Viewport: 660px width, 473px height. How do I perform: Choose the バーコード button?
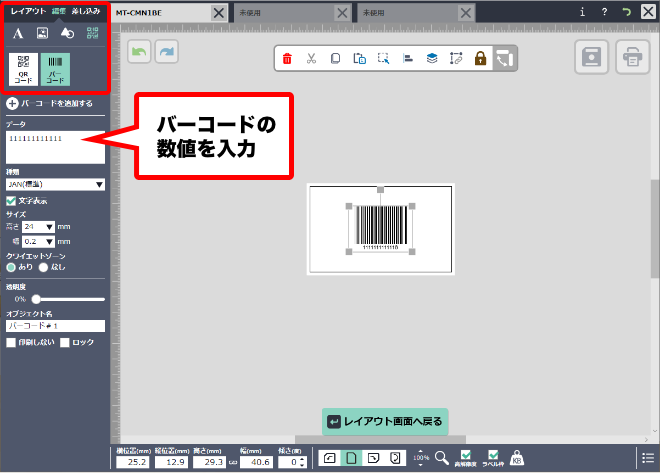click(x=55, y=69)
